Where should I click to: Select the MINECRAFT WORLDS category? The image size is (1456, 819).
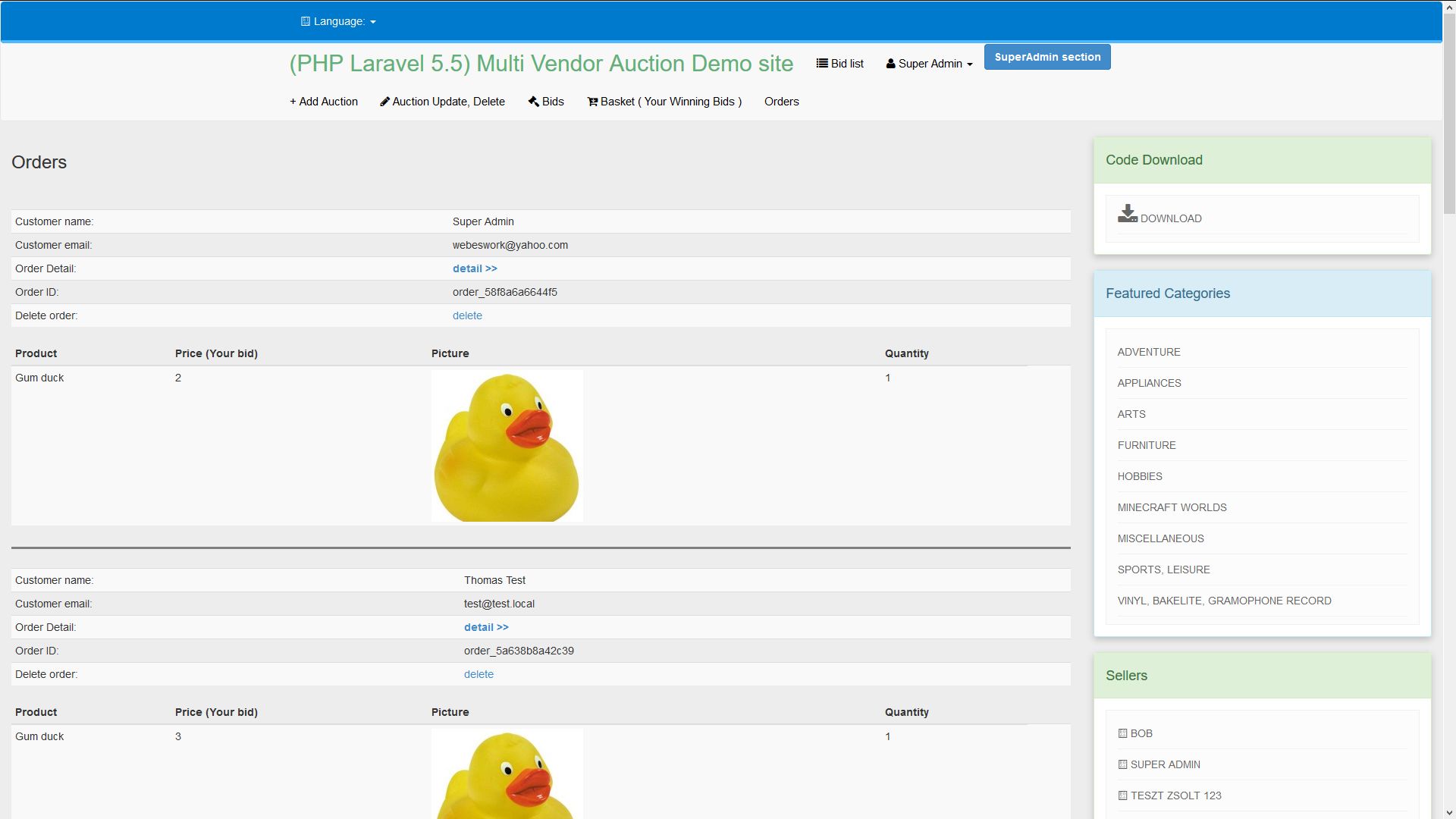pyautogui.click(x=1172, y=507)
